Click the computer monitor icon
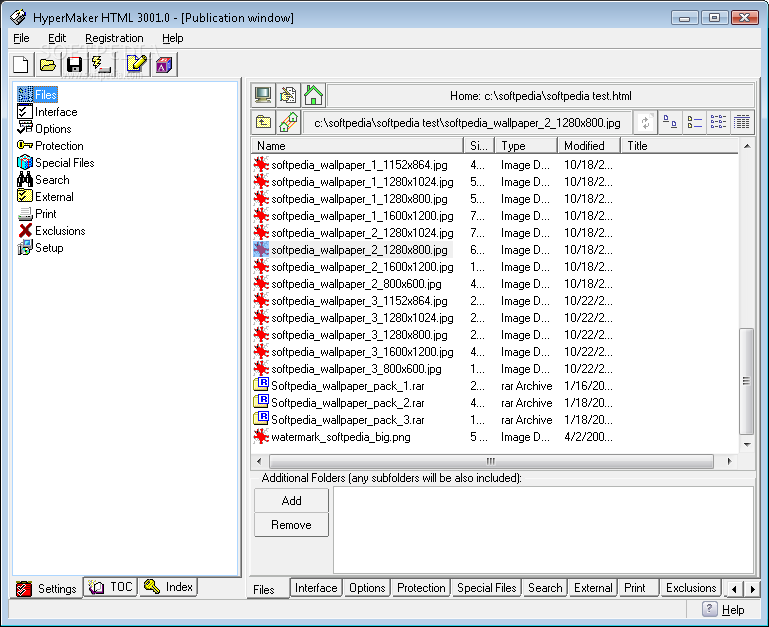 263,95
